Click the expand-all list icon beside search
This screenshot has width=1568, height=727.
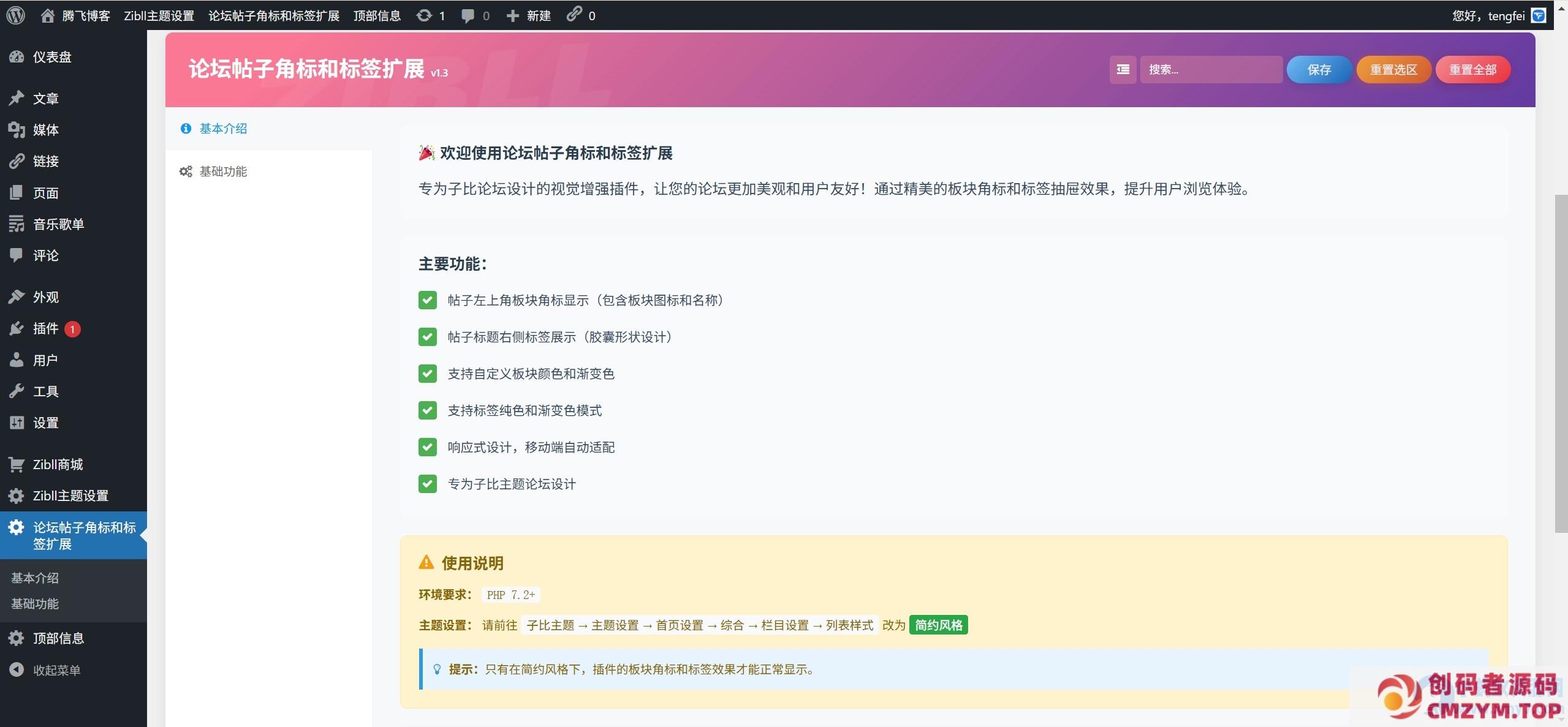[1122, 69]
